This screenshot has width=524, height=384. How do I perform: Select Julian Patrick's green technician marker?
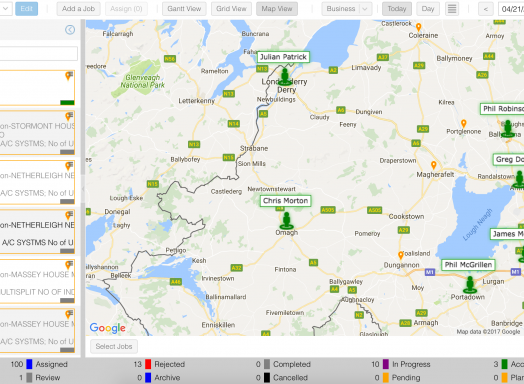click(285, 77)
